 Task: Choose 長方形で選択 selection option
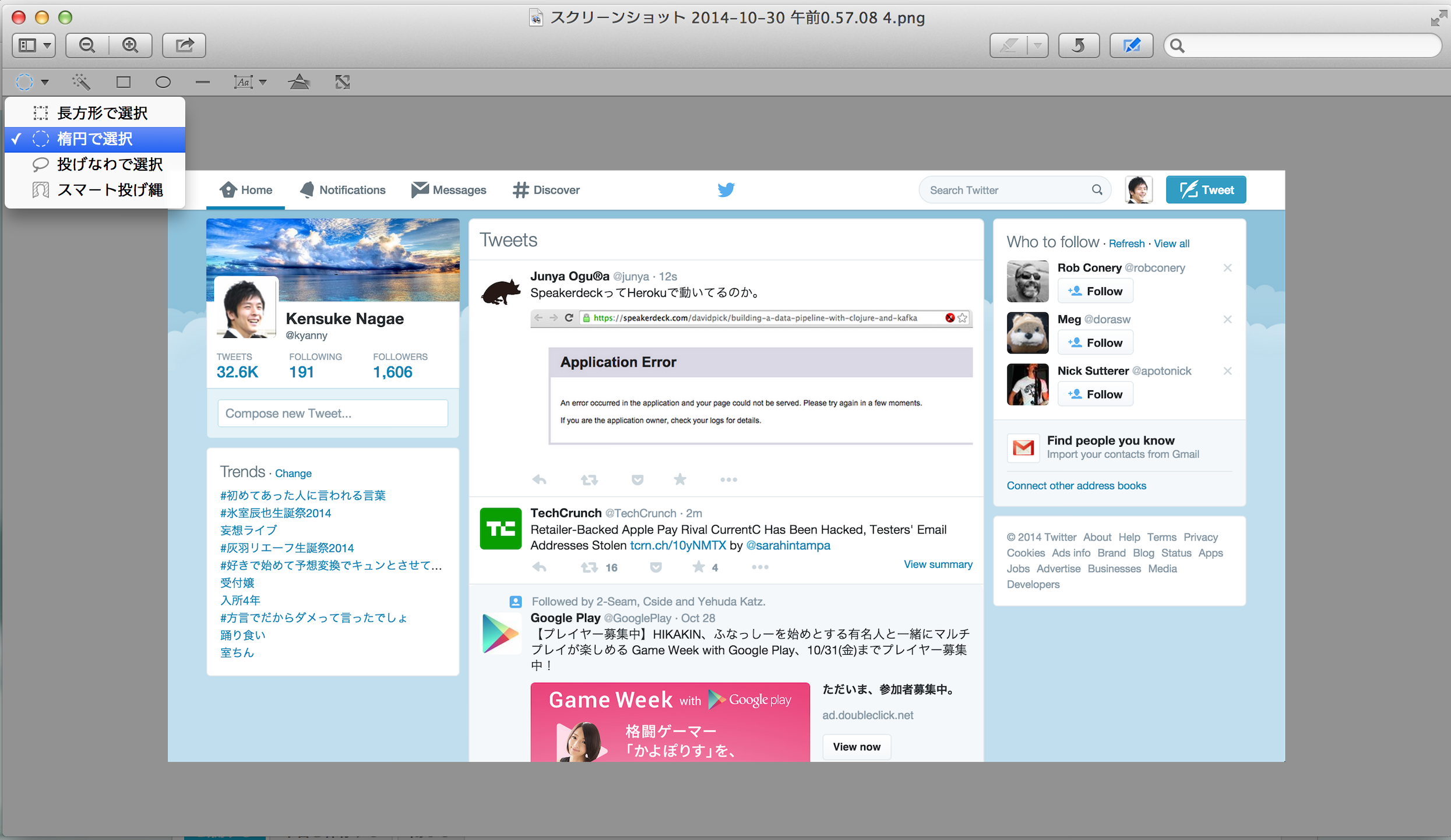102,113
